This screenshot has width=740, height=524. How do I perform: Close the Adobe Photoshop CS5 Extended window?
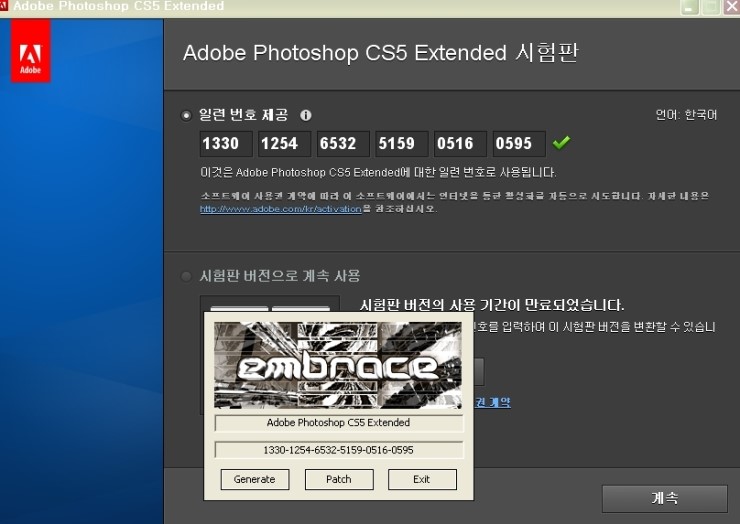[x=732, y=7]
